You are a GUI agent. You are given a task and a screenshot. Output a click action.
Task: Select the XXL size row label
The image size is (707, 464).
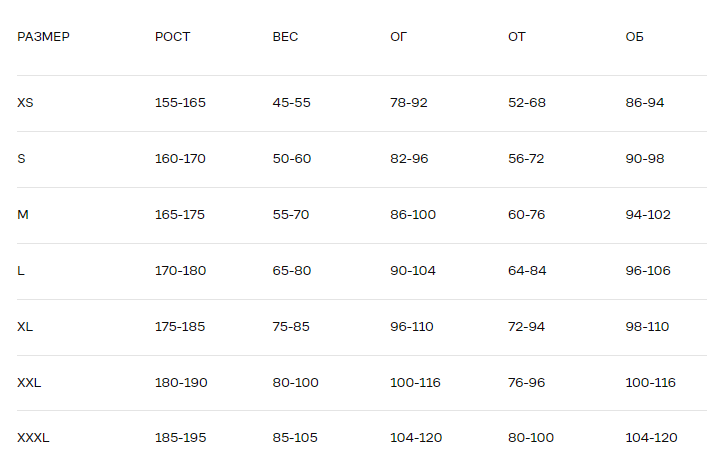[x=29, y=383]
